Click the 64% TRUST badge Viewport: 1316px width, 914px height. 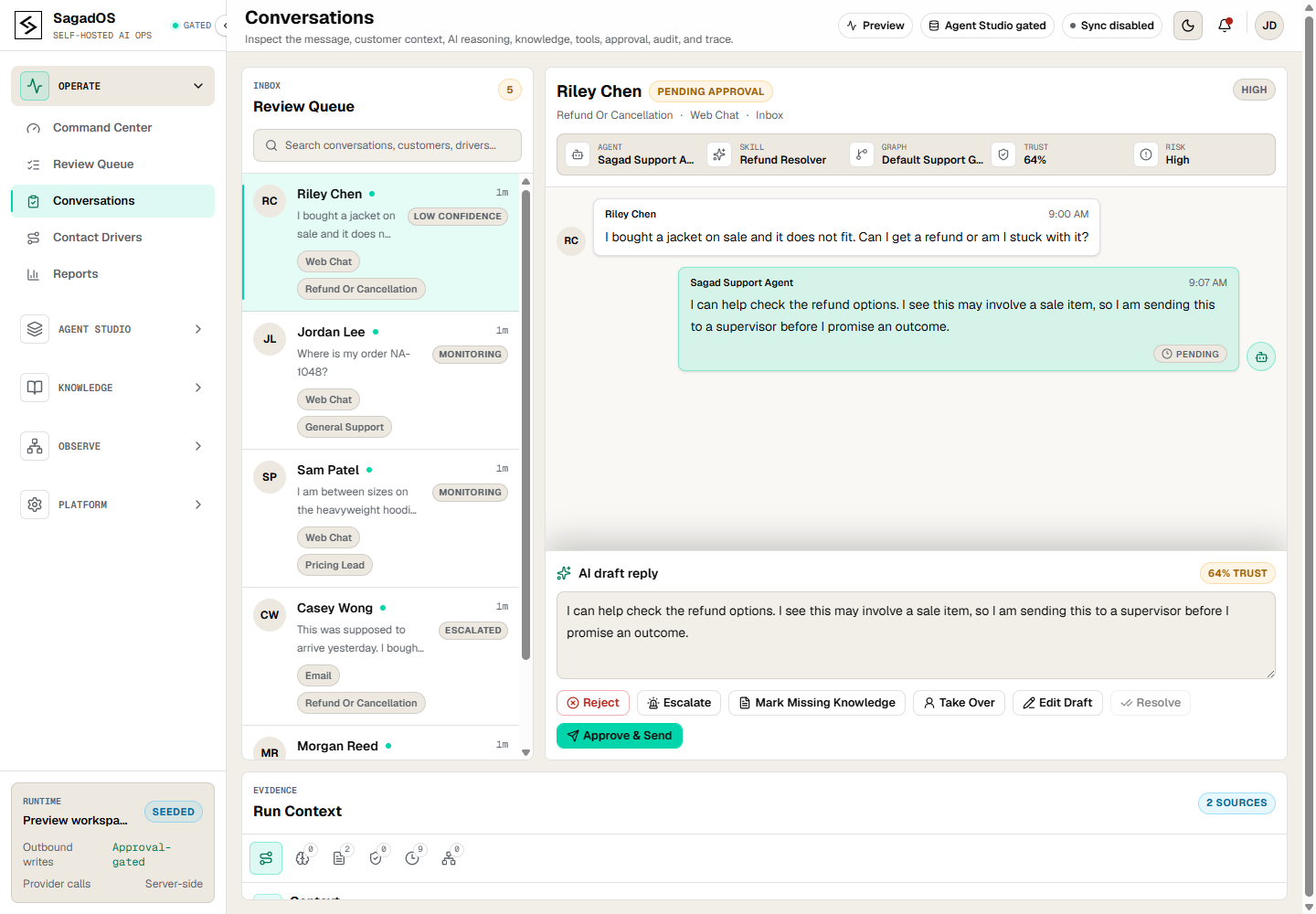click(1237, 573)
